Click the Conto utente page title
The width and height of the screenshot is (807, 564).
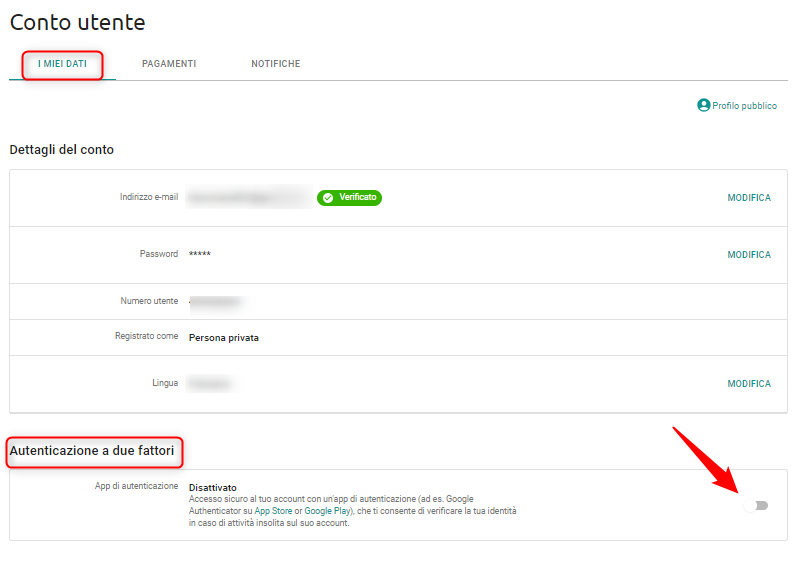tap(77, 22)
